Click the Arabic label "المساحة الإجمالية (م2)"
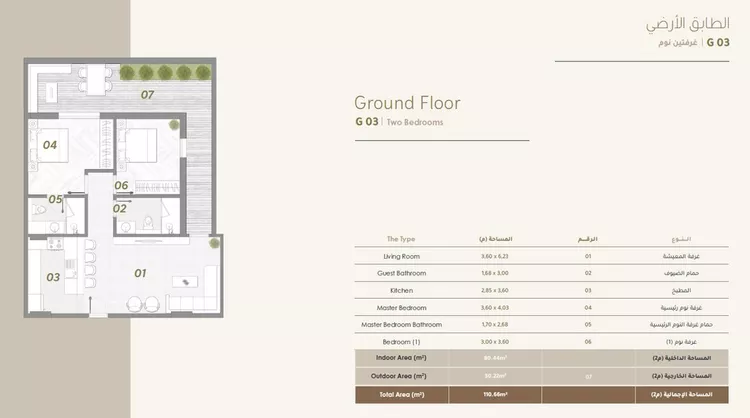 coord(682,395)
